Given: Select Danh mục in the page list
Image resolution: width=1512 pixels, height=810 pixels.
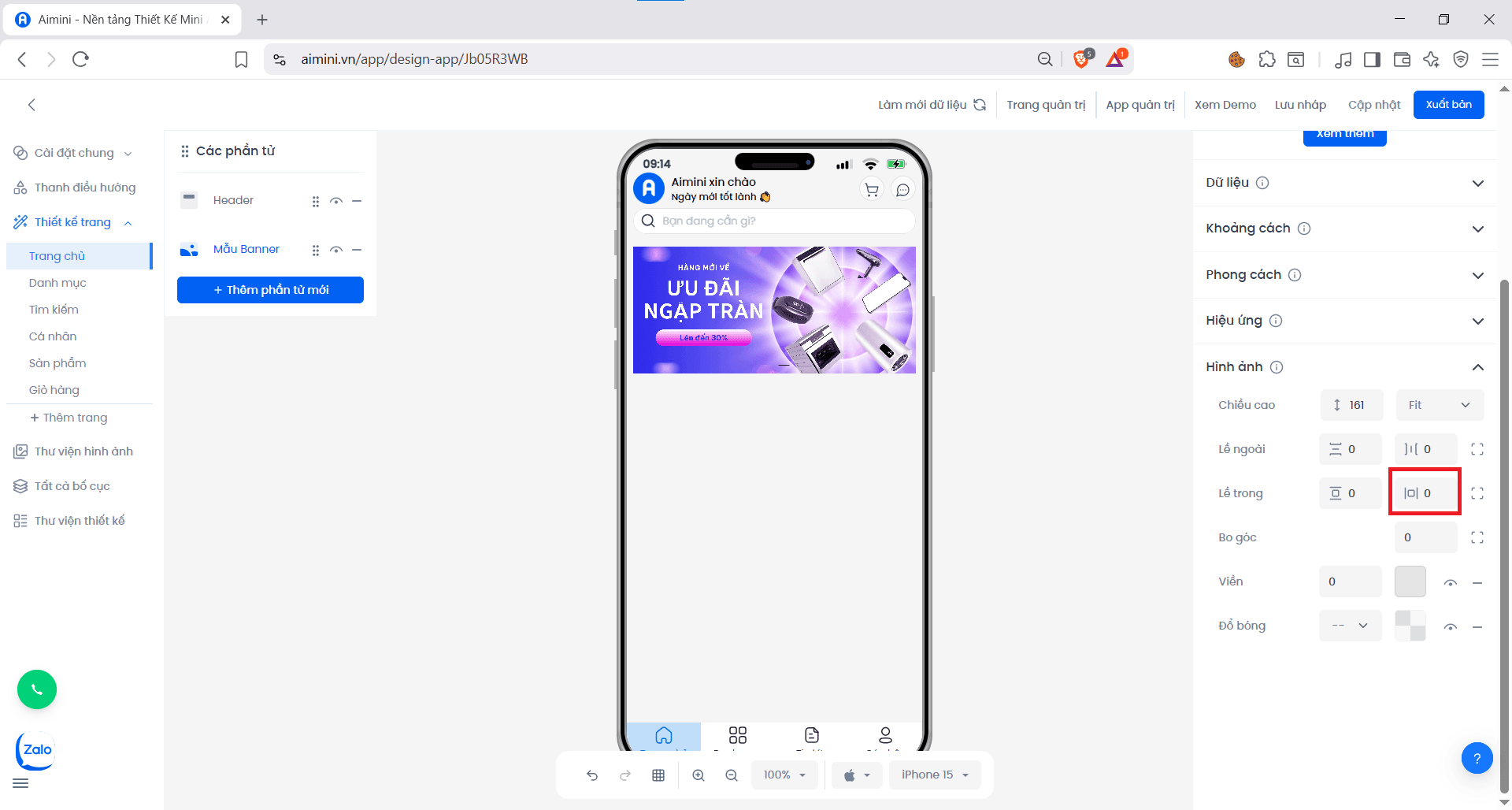Looking at the screenshot, I should click(57, 282).
